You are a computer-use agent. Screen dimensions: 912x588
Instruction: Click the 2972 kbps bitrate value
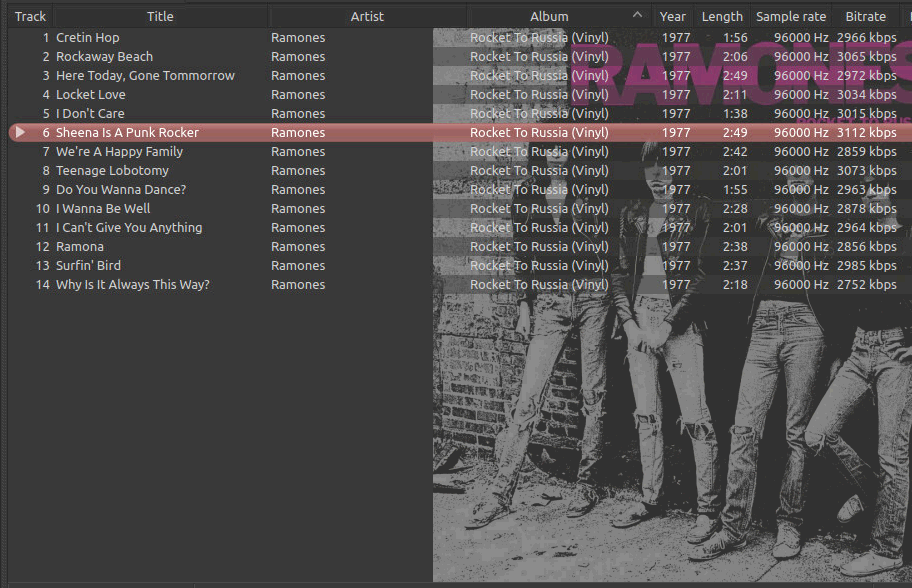click(x=867, y=76)
